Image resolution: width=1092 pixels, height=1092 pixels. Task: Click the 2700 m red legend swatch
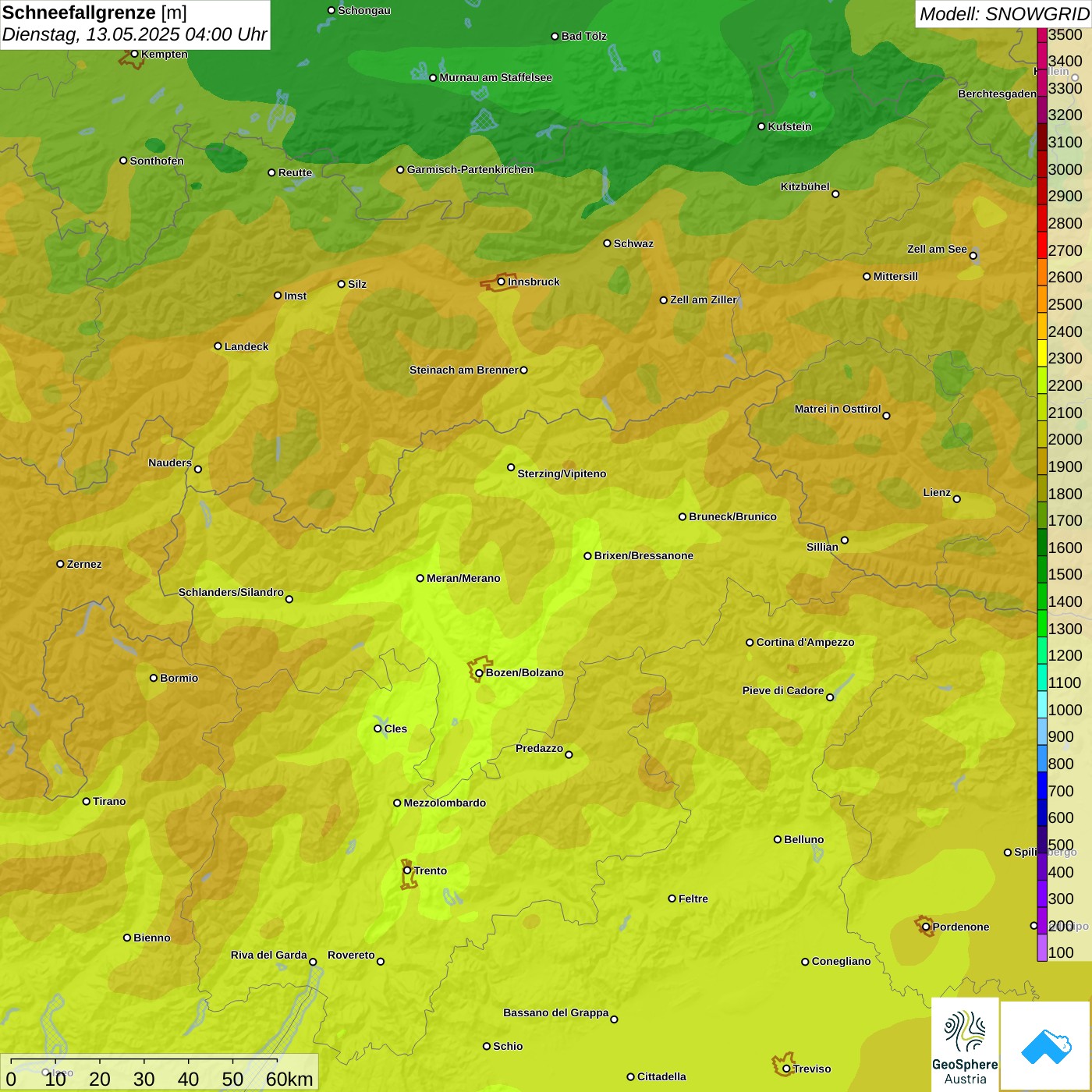point(1042,245)
